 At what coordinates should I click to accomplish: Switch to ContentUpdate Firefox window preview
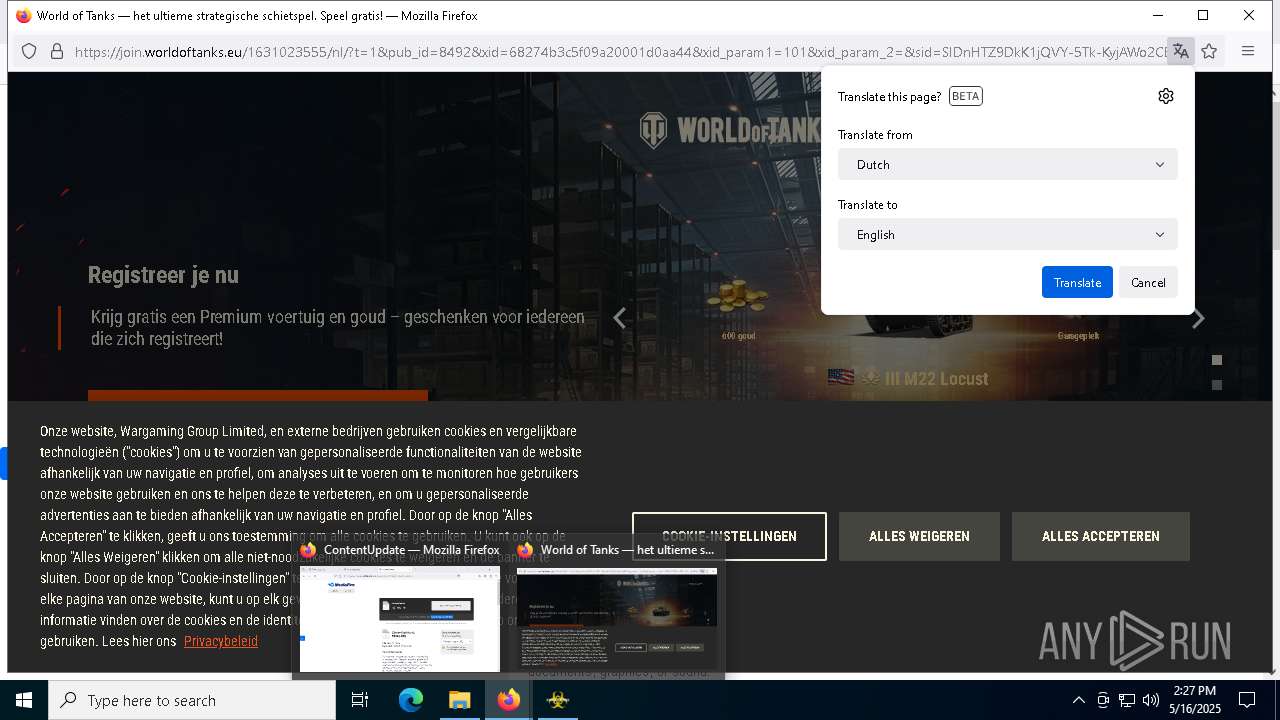click(400, 608)
